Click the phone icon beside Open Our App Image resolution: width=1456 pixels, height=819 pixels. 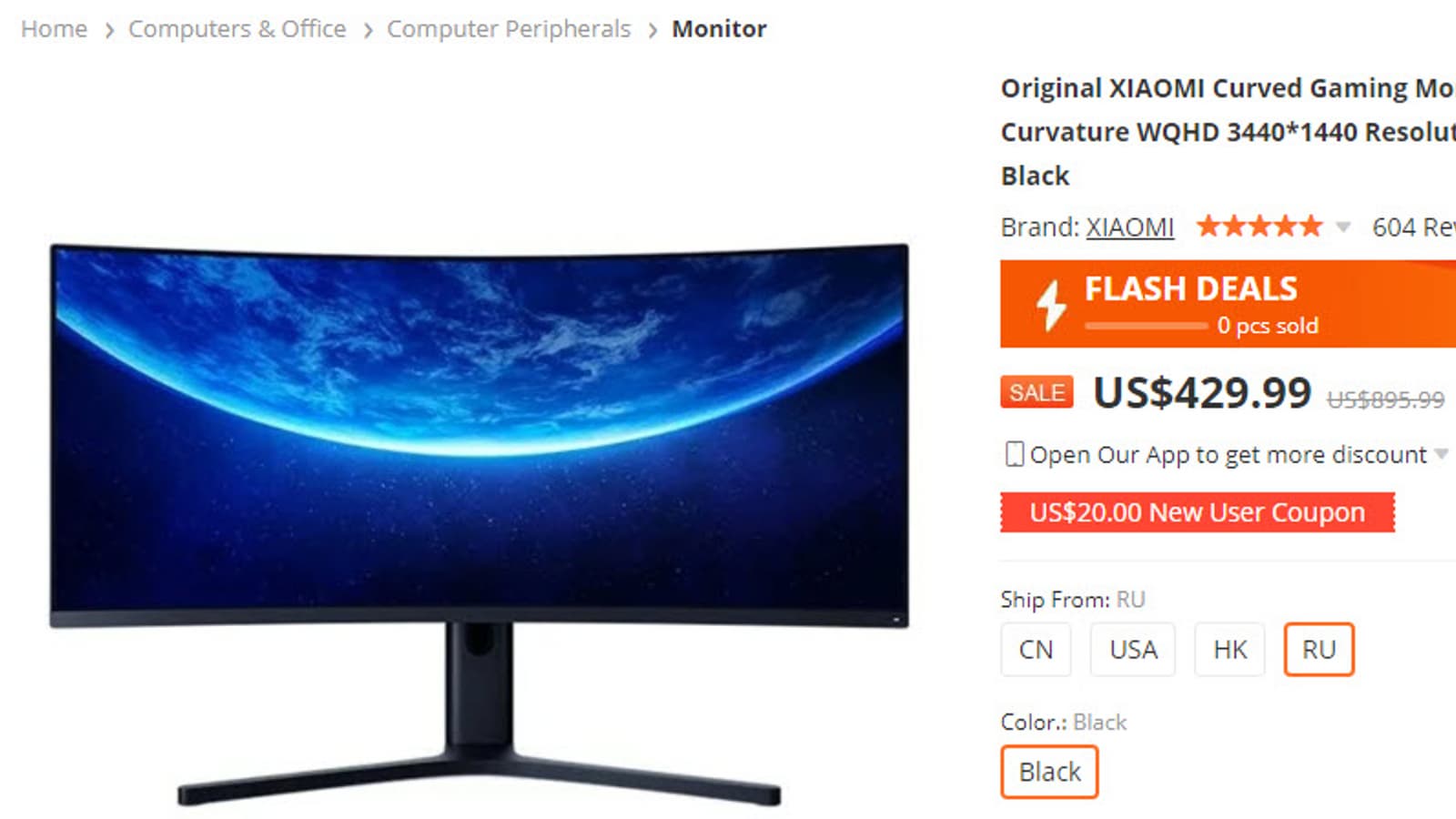[1014, 454]
